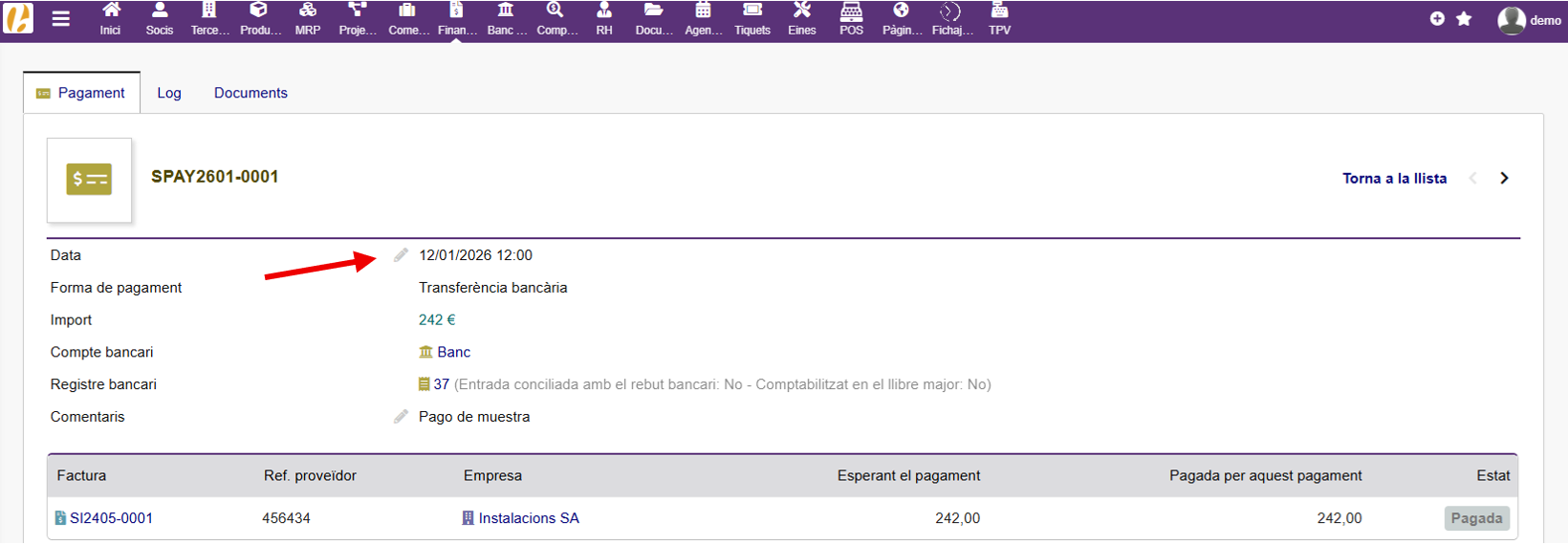This screenshot has width=1568, height=545.
Task: Click the bookmark star icon
Action: click(1463, 19)
